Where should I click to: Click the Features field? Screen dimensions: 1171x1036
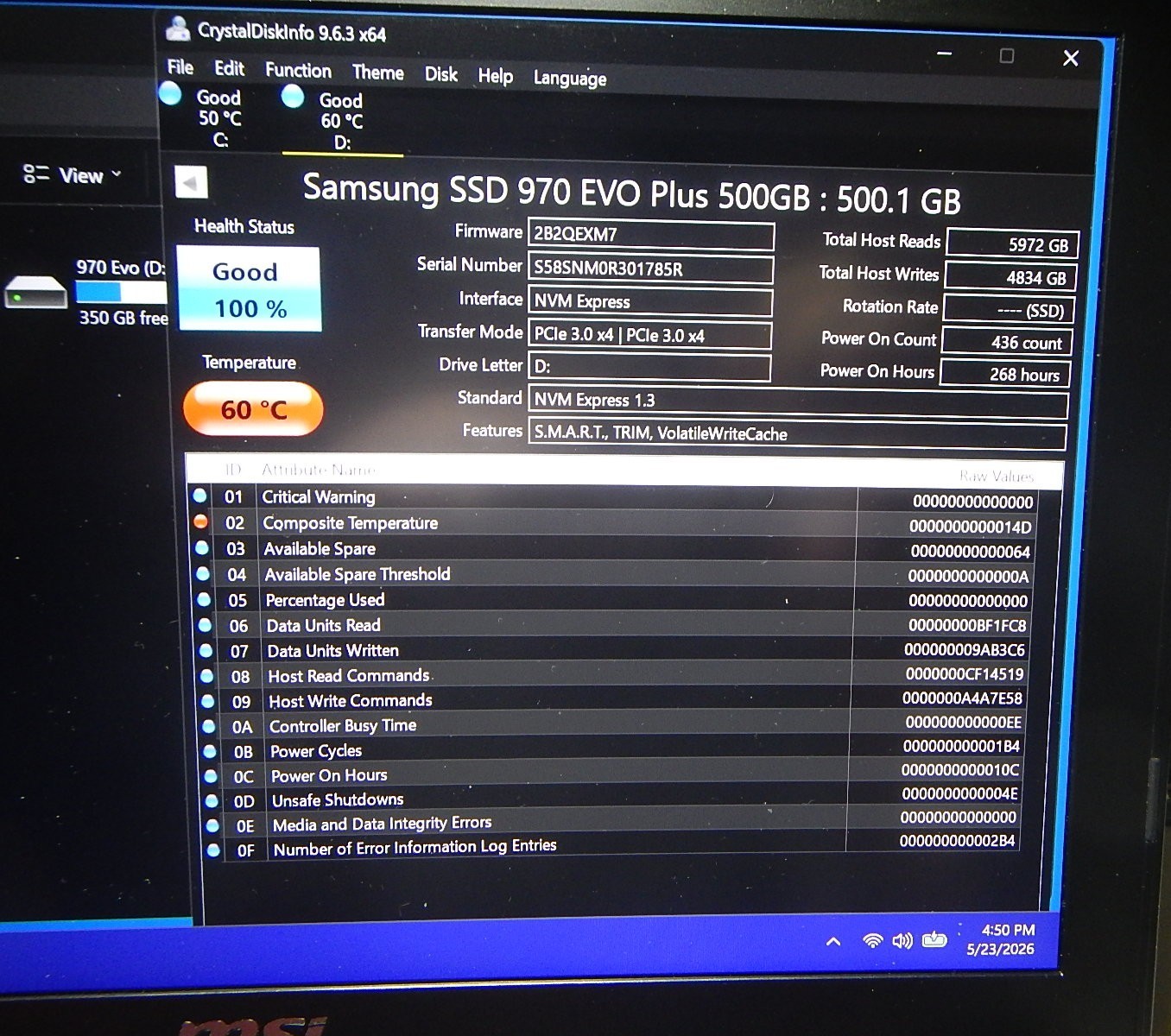[797, 434]
